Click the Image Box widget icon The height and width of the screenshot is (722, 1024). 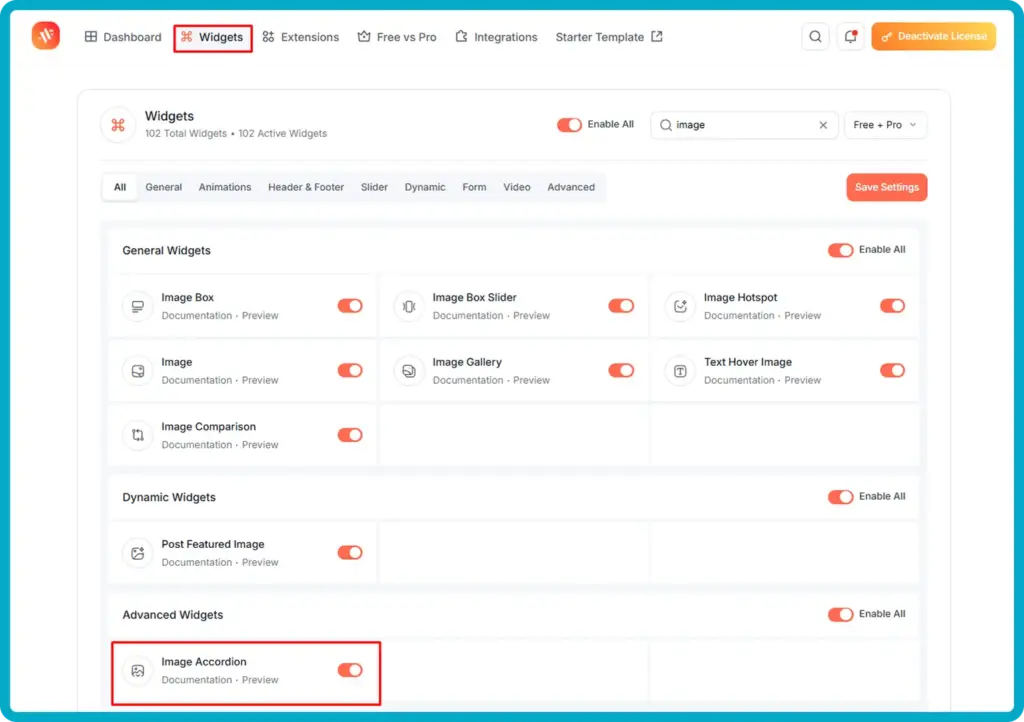[x=138, y=306]
